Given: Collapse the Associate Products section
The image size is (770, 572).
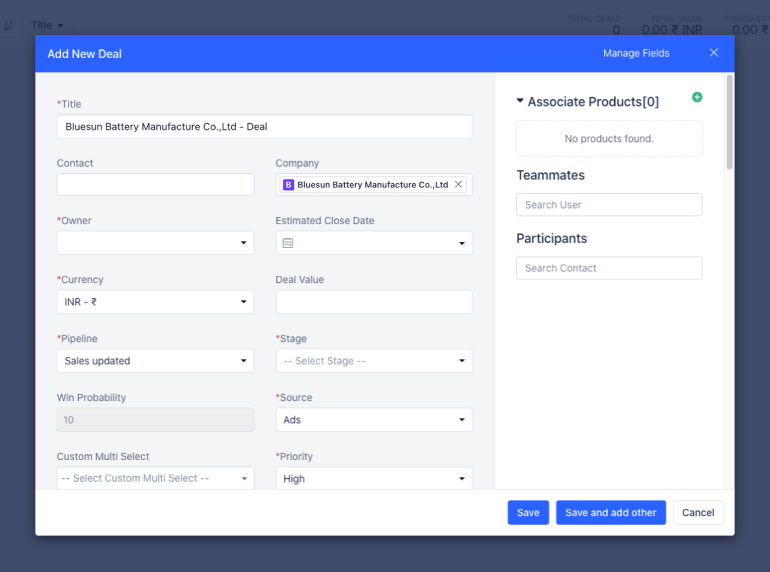Looking at the screenshot, I should click(520, 102).
